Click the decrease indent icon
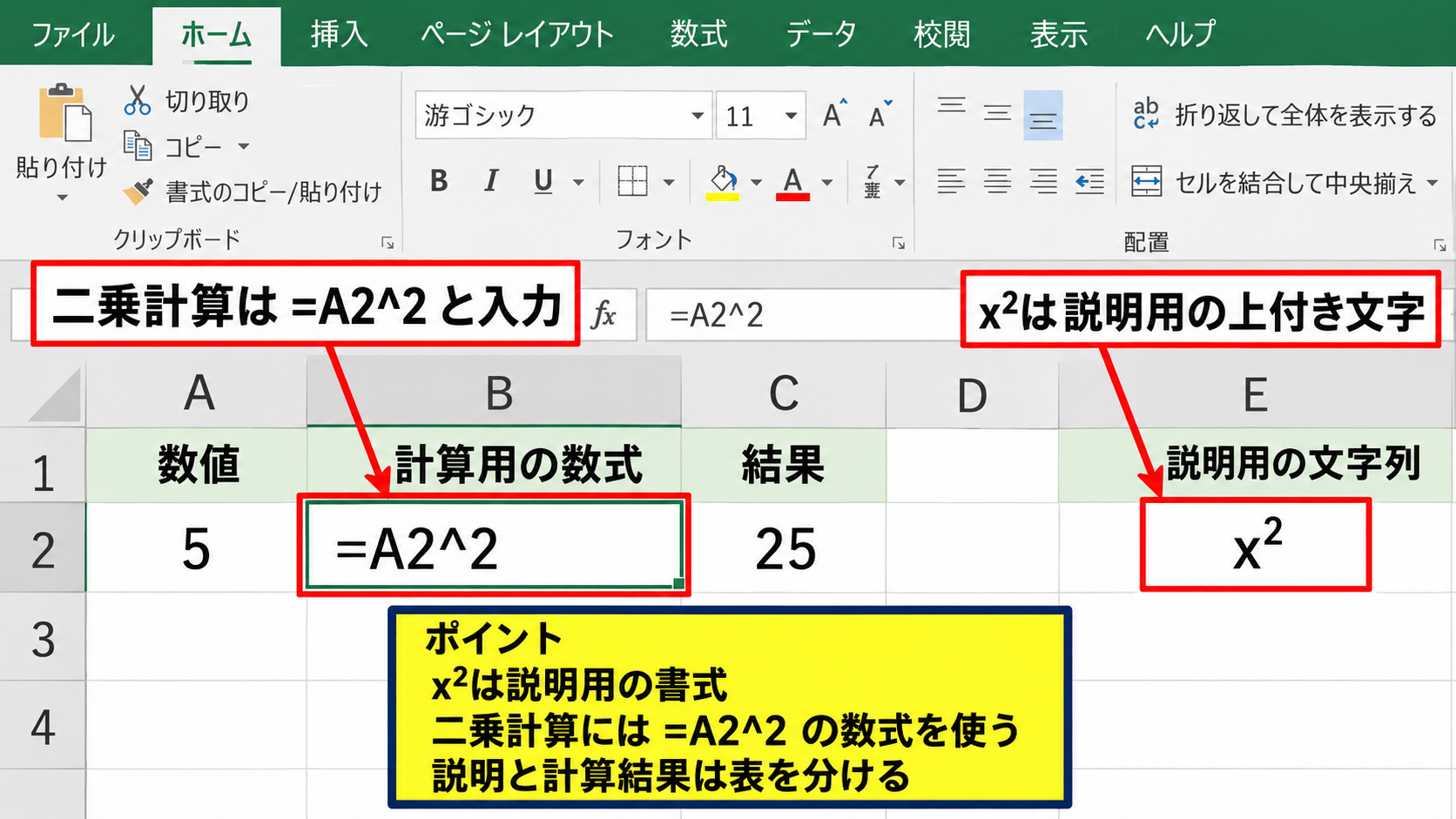 point(1089,181)
